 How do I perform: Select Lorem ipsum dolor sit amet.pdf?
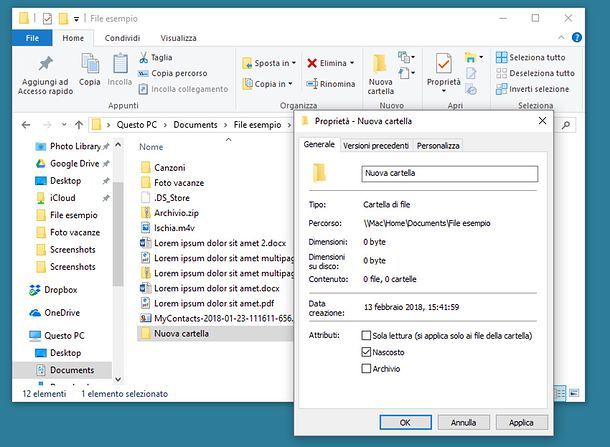pyautogui.click(x=207, y=303)
